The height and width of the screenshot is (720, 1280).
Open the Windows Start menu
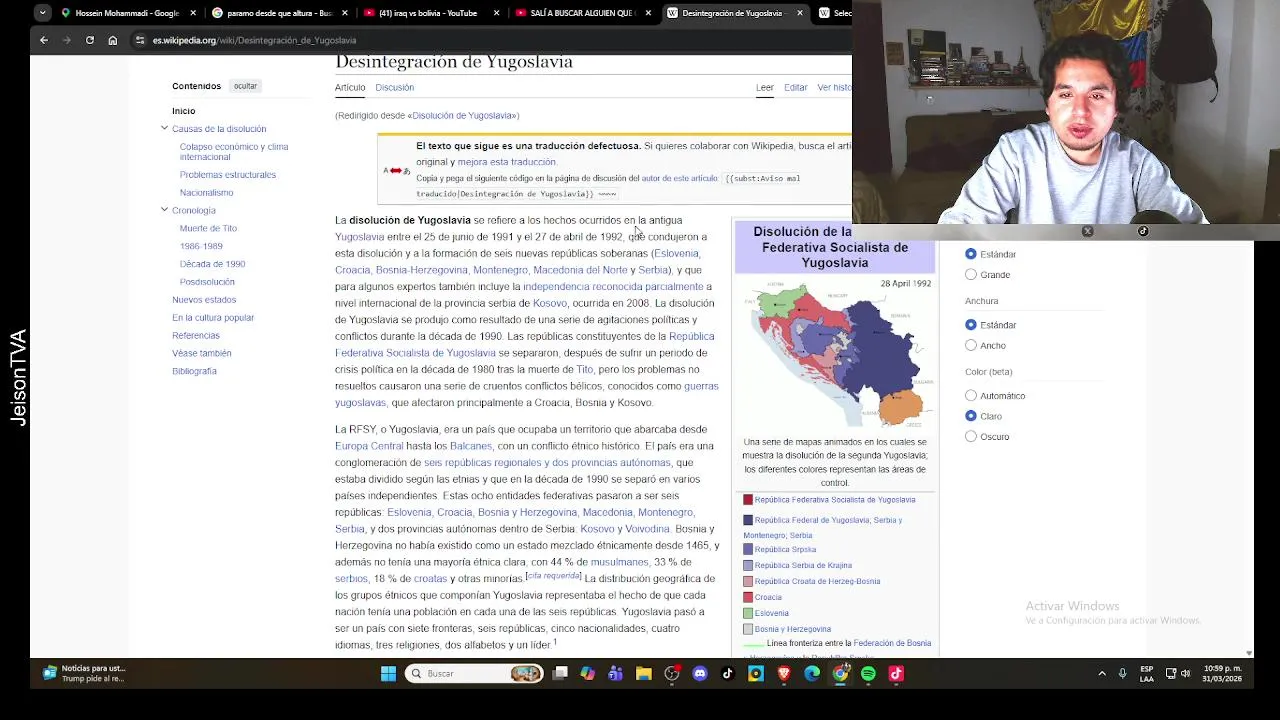tap(388, 674)
